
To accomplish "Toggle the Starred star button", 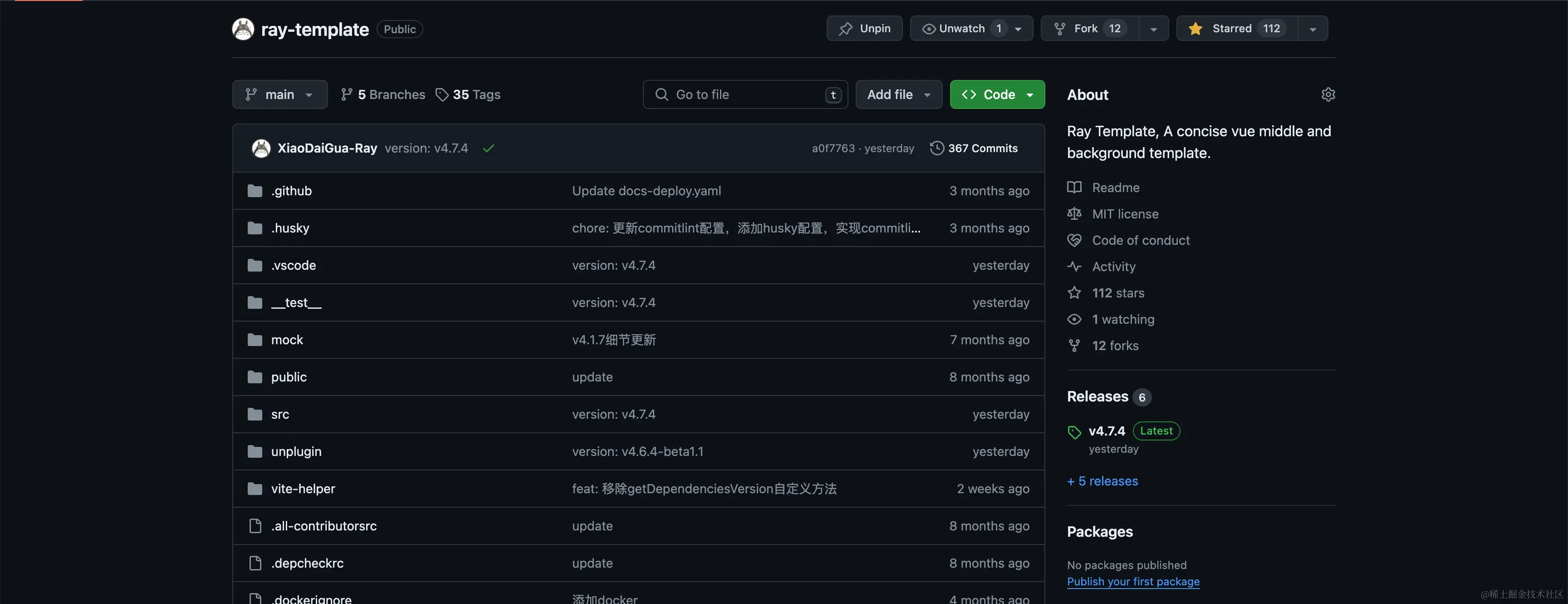I will pos(1236,29).
